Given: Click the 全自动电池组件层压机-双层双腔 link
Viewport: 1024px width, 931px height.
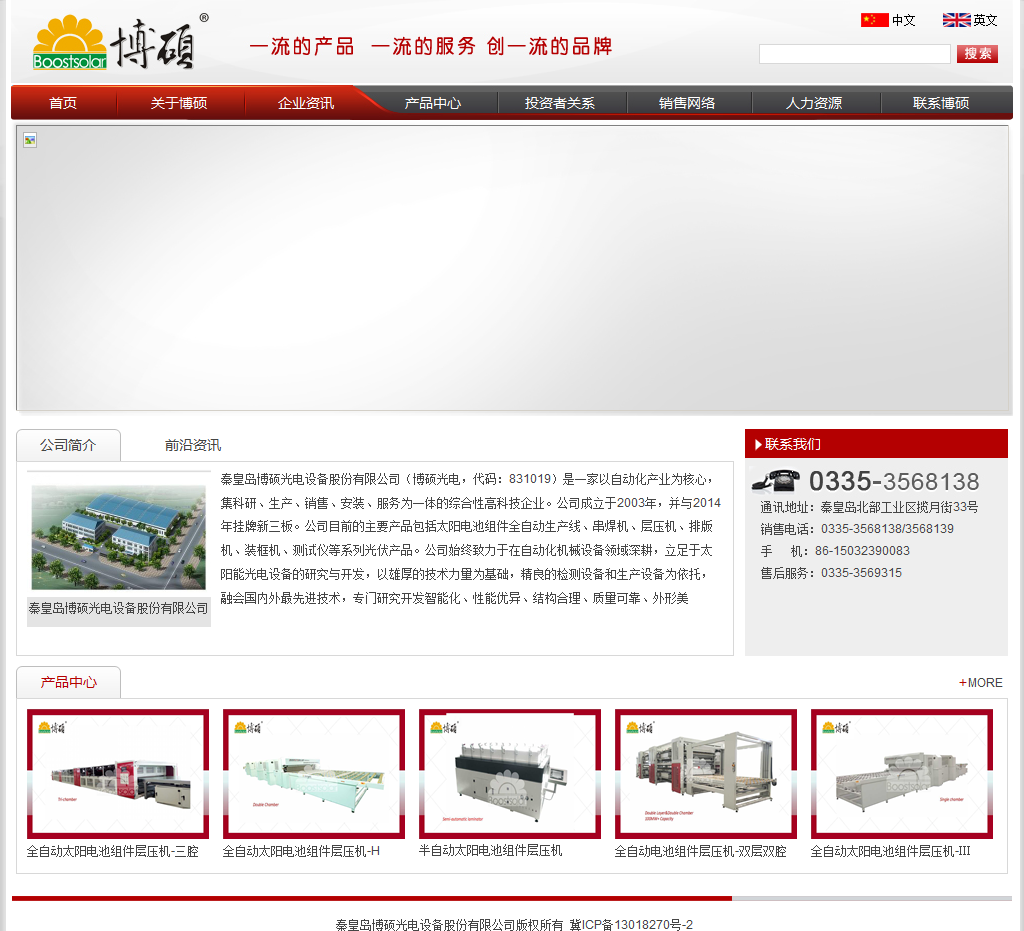Looking at the screenshot, I should [700, 851].
